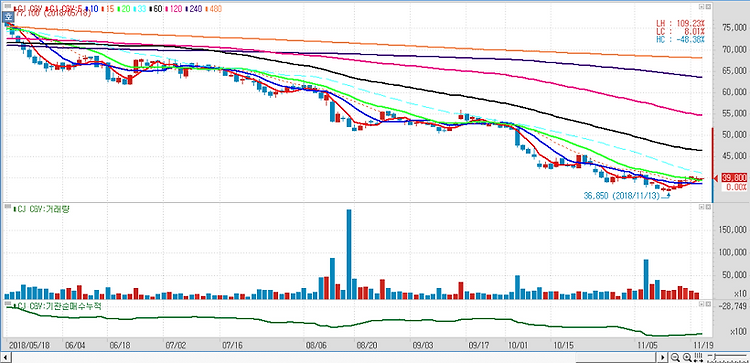Click the CJ CGV:기관순매수누적 indicator label
Screen dimensions: 750x363
point(57,306)
